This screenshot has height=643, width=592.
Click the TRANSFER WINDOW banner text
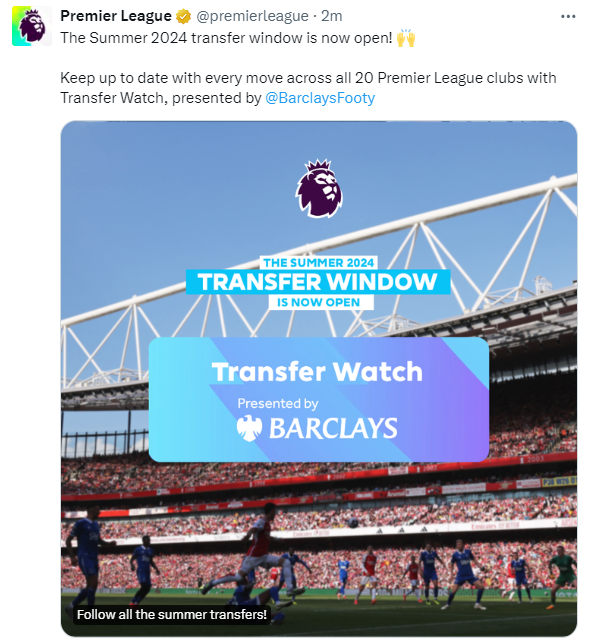click(318, 282)
